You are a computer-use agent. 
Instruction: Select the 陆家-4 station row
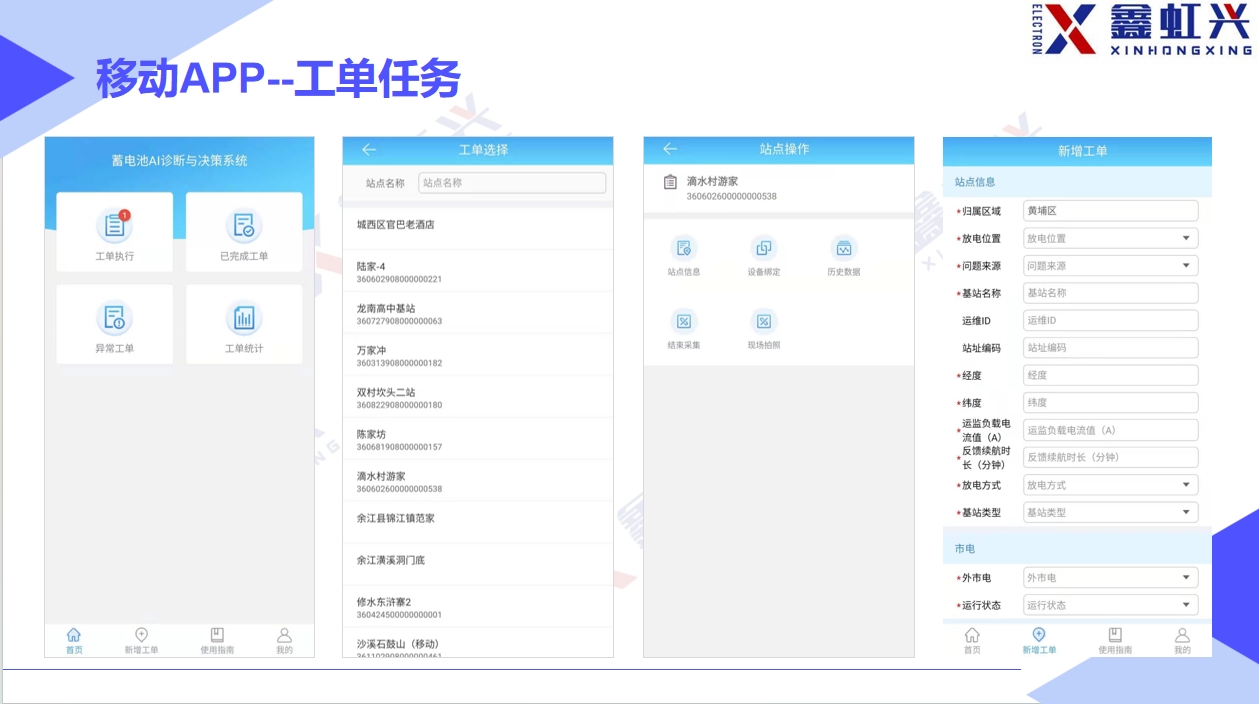[478, 271]
